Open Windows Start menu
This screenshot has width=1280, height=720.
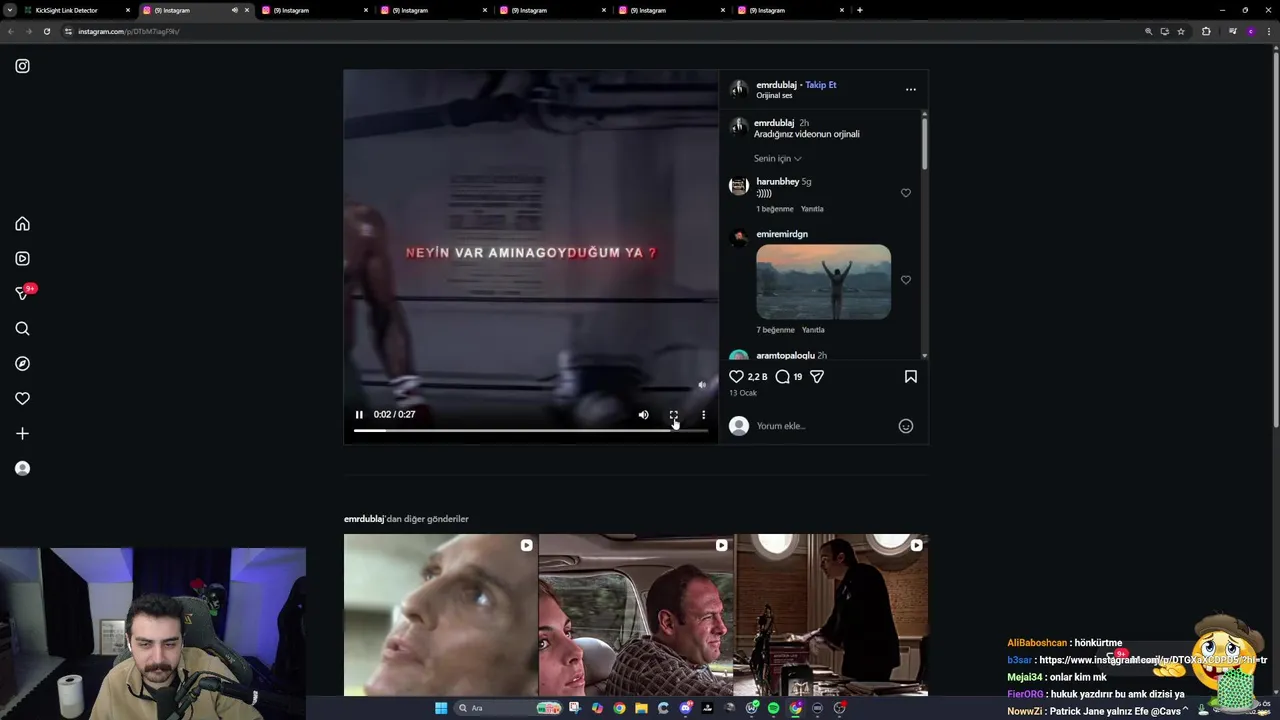click(x=441, y=708)
